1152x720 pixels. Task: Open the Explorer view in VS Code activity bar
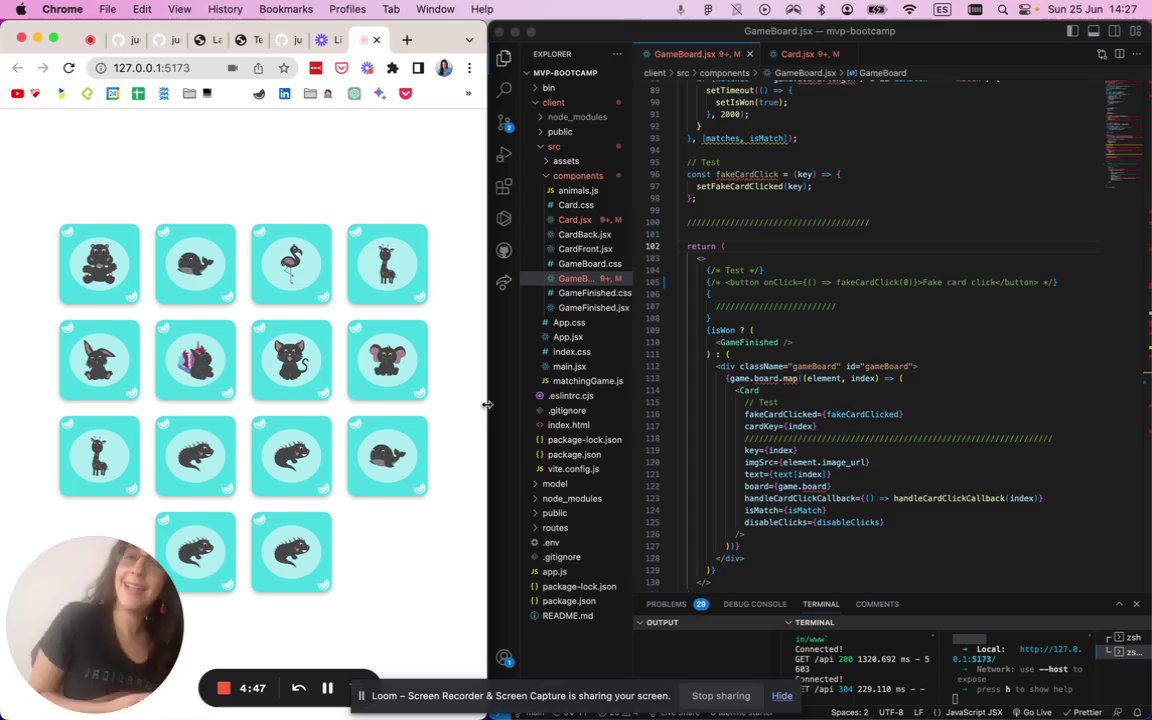(x=504, y=59)
